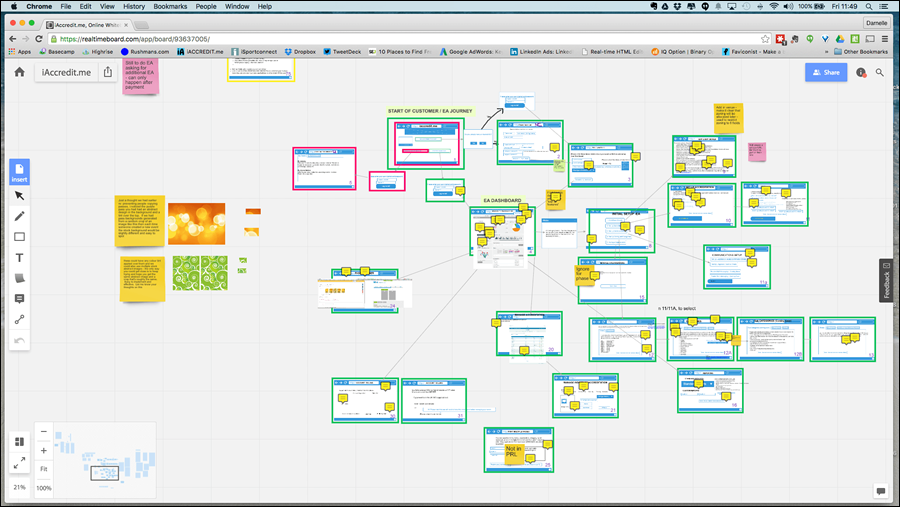Click the minimap viewport rectangle

click(104, 473)
